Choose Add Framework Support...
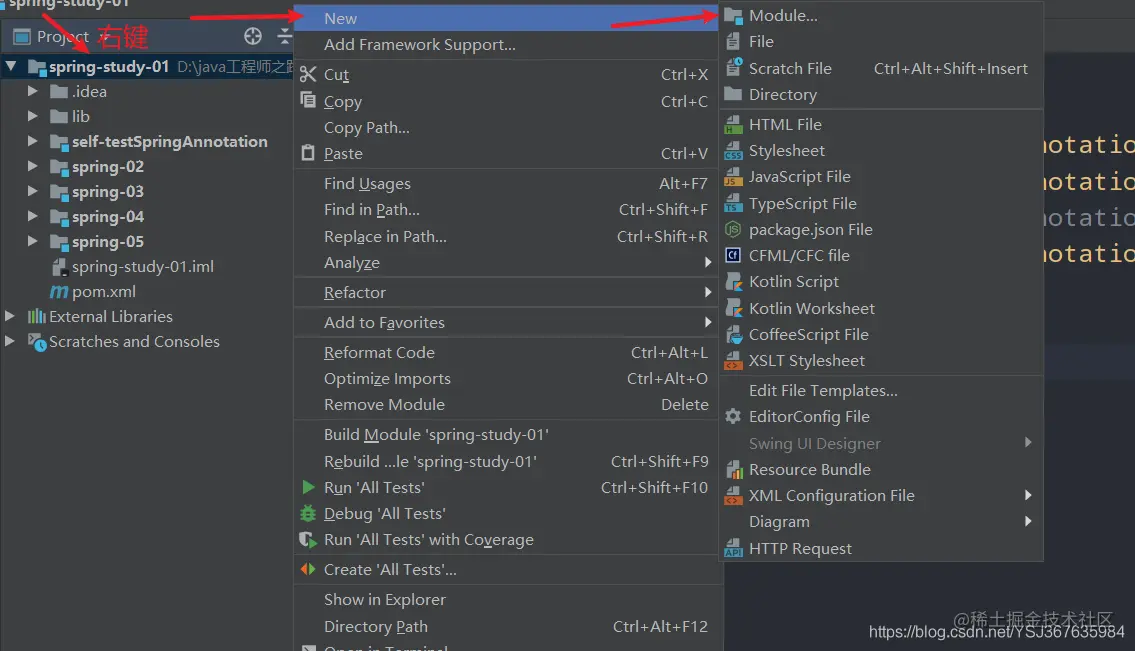The image size is (1135, 651). coord(506,45)
